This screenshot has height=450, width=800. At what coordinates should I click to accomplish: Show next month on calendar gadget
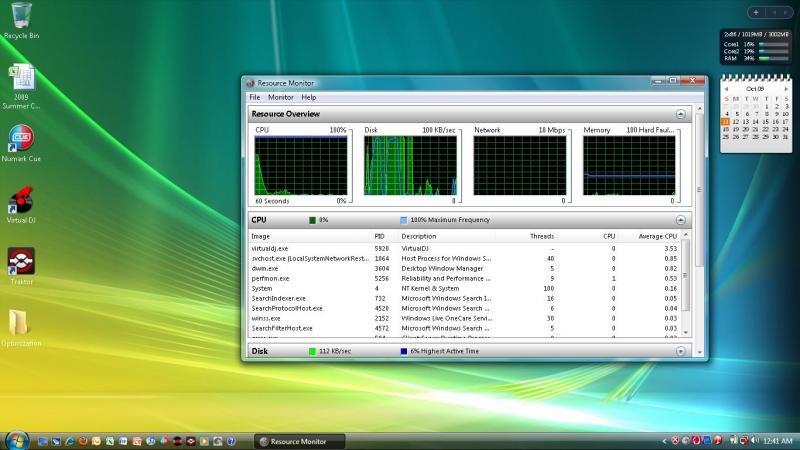tap(786, 89)
